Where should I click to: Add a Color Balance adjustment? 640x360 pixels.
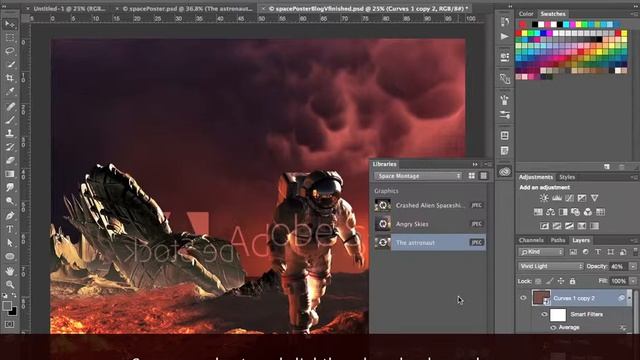[551, 212]
